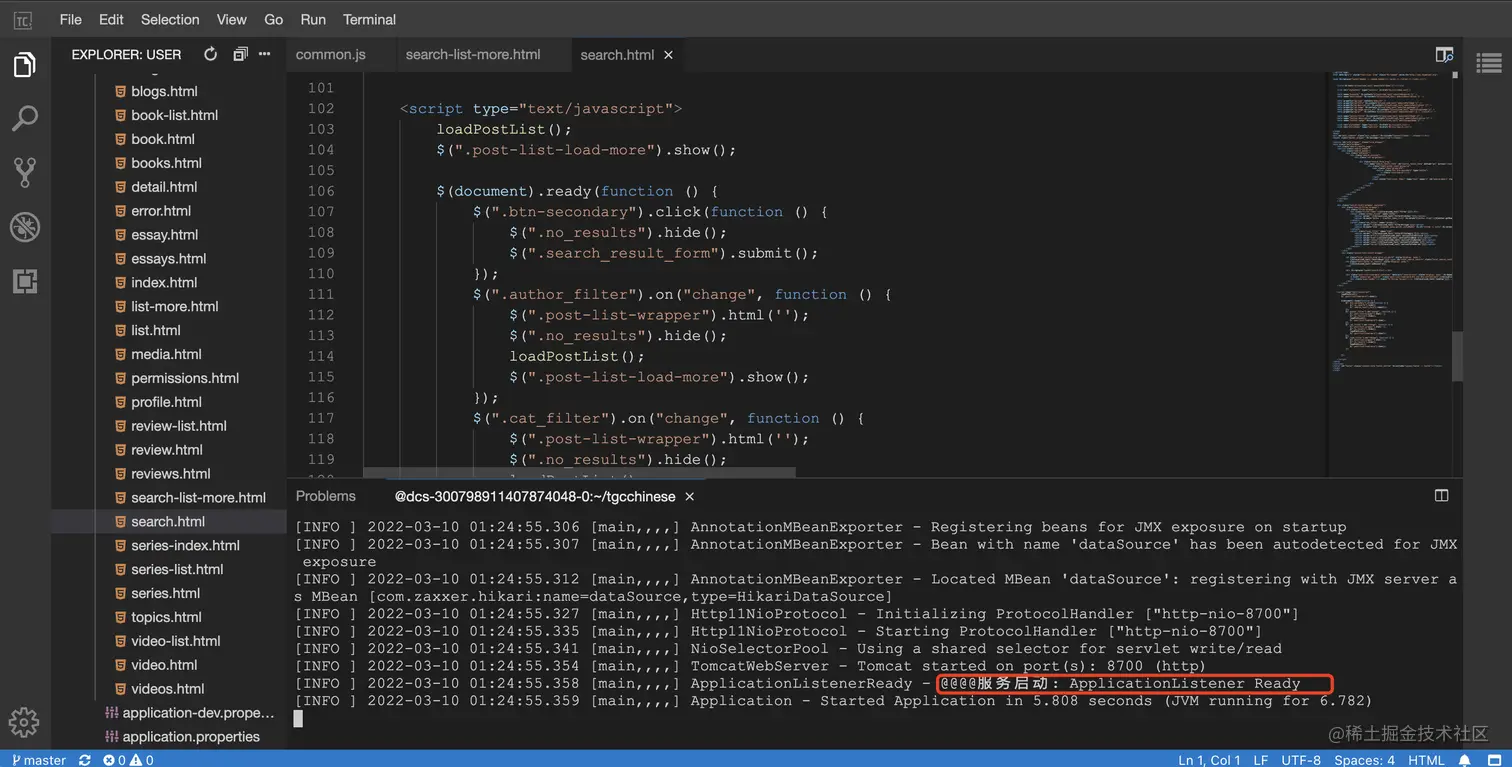Click line number 110 in gutter
1512x767 pixels.
[321, 273]
